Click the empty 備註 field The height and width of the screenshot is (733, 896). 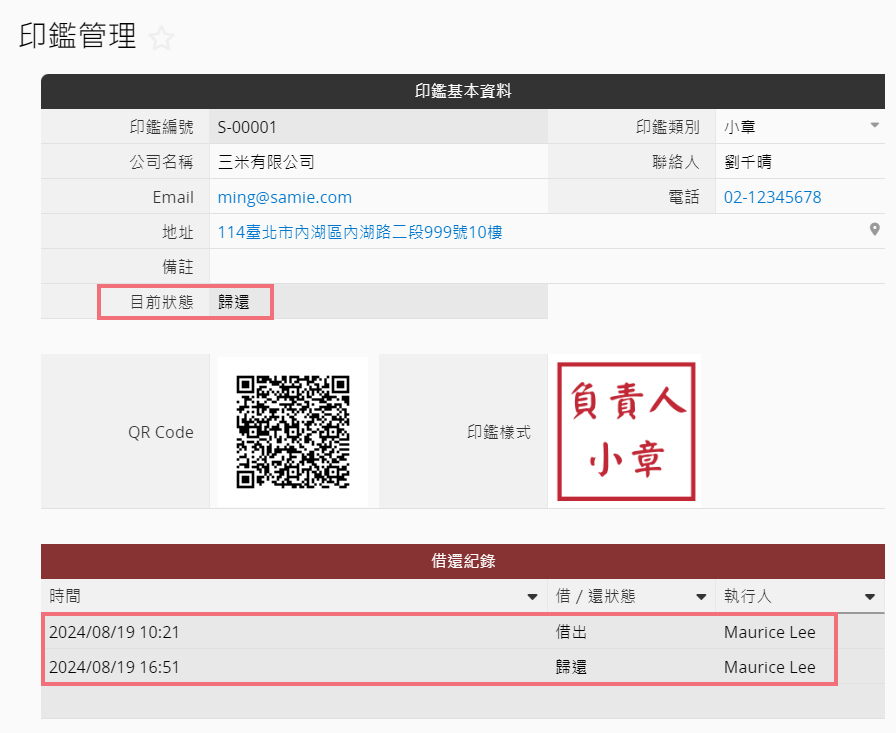point(540,267)
